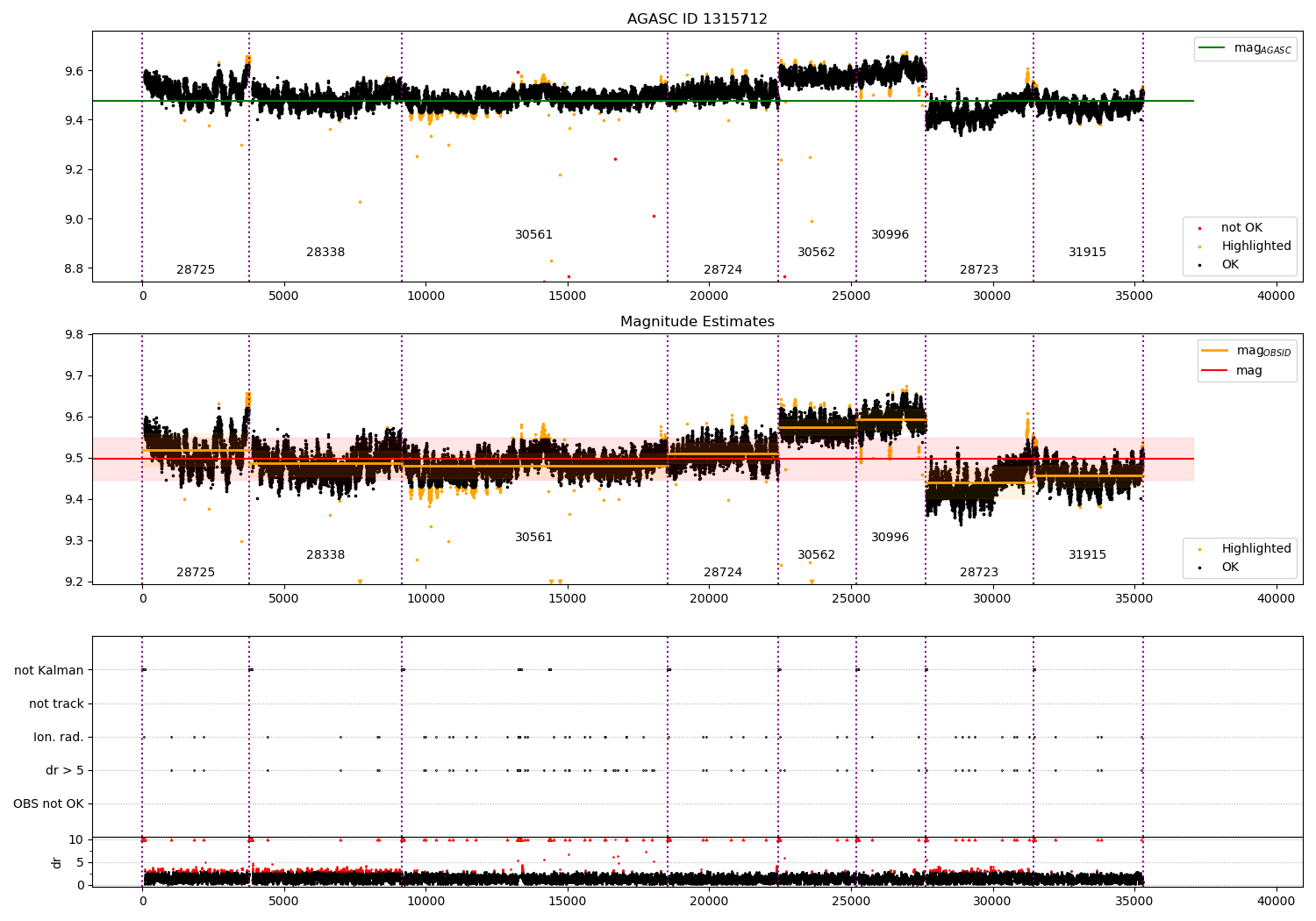
Task: Click the rotated 'dr' axis label
Action: point(57,862)
